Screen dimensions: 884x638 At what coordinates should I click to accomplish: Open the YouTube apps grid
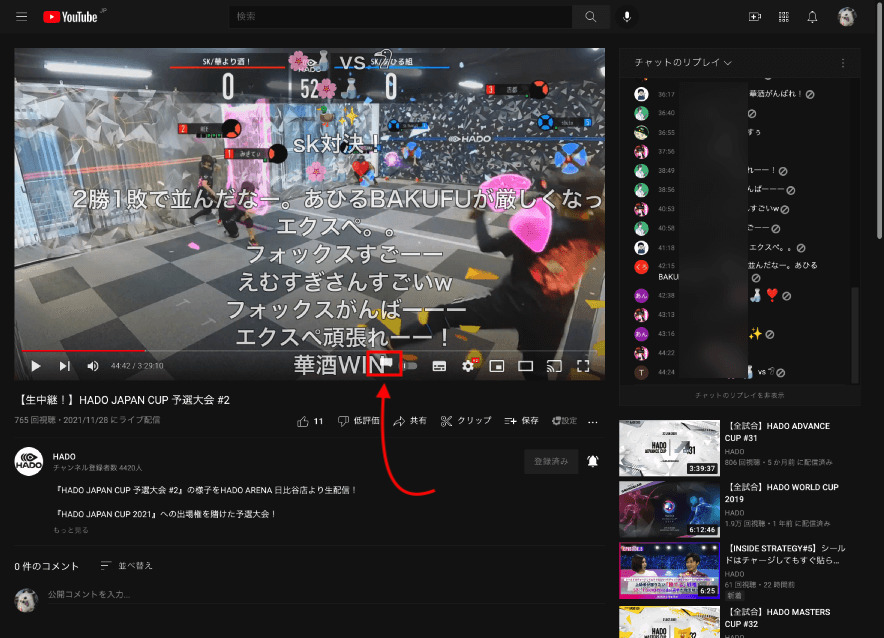[784, 17]
